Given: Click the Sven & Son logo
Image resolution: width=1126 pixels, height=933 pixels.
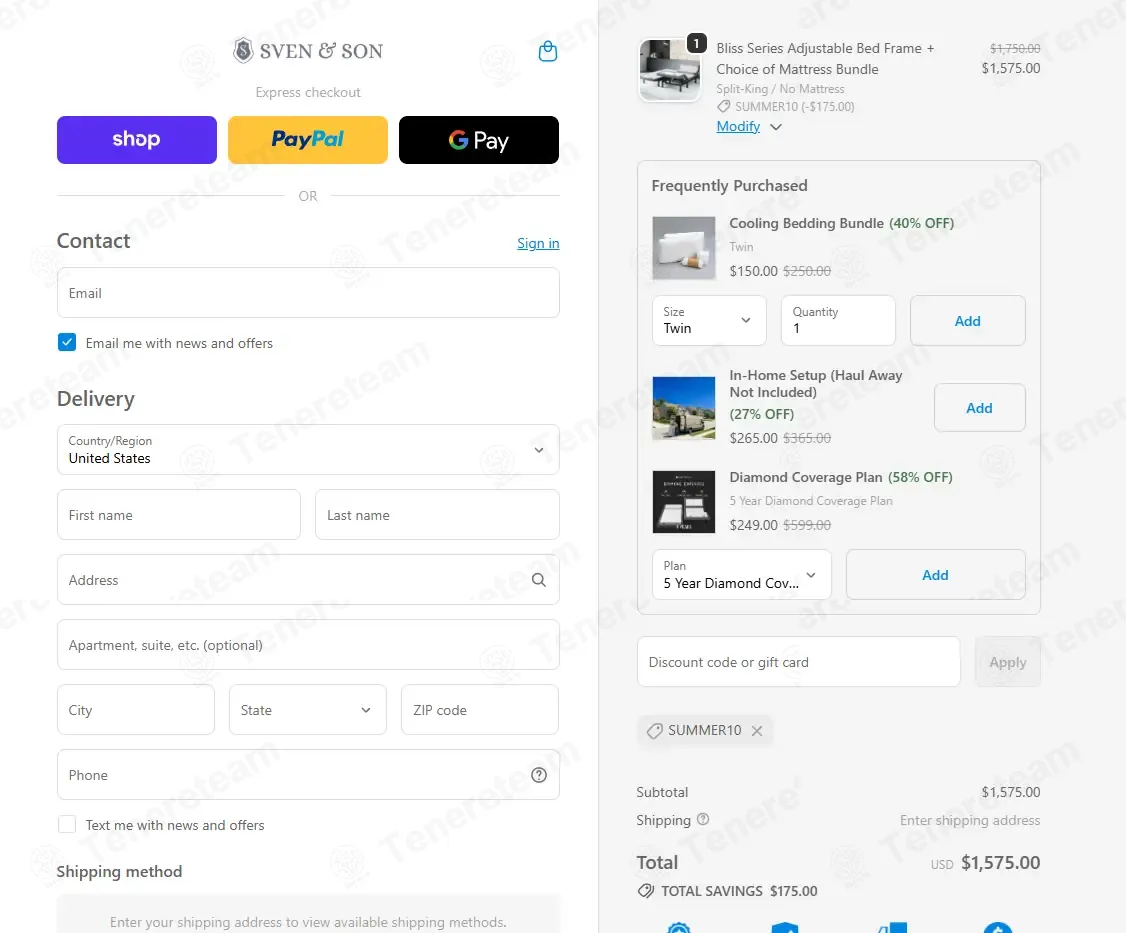Looking at the screenshot, I should [x=308, y=51].
